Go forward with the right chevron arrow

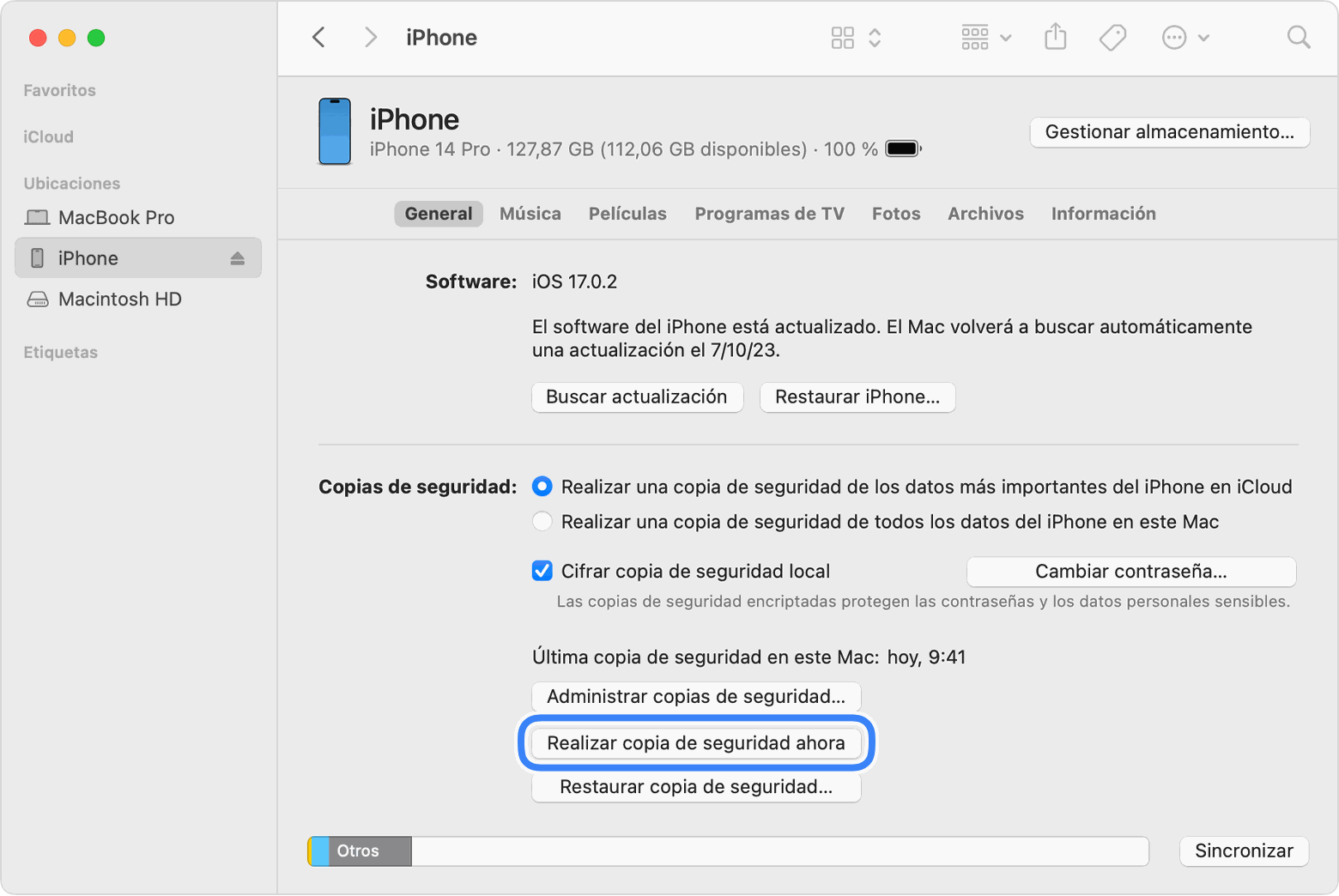[371, 37]
